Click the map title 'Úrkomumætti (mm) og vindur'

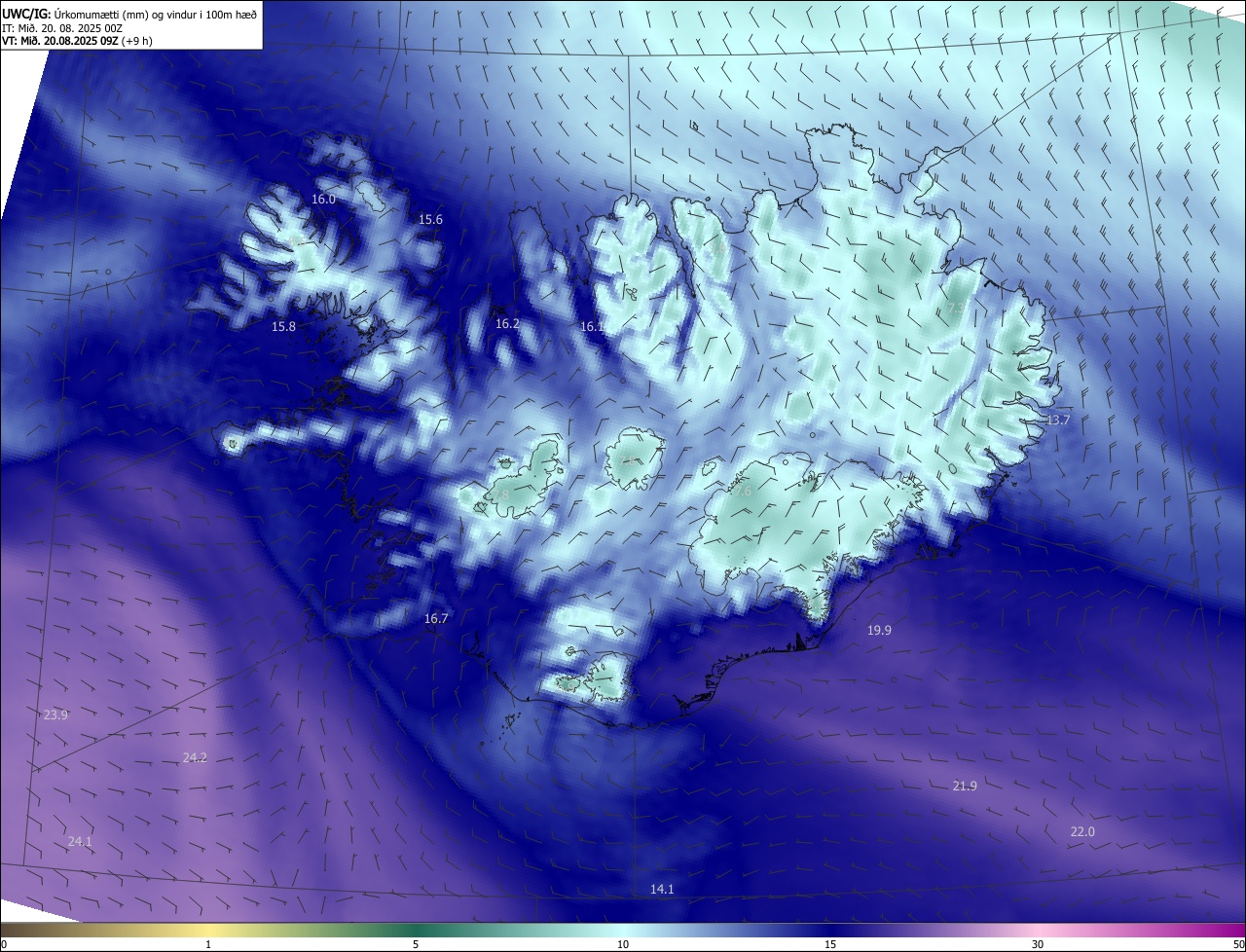125,15
